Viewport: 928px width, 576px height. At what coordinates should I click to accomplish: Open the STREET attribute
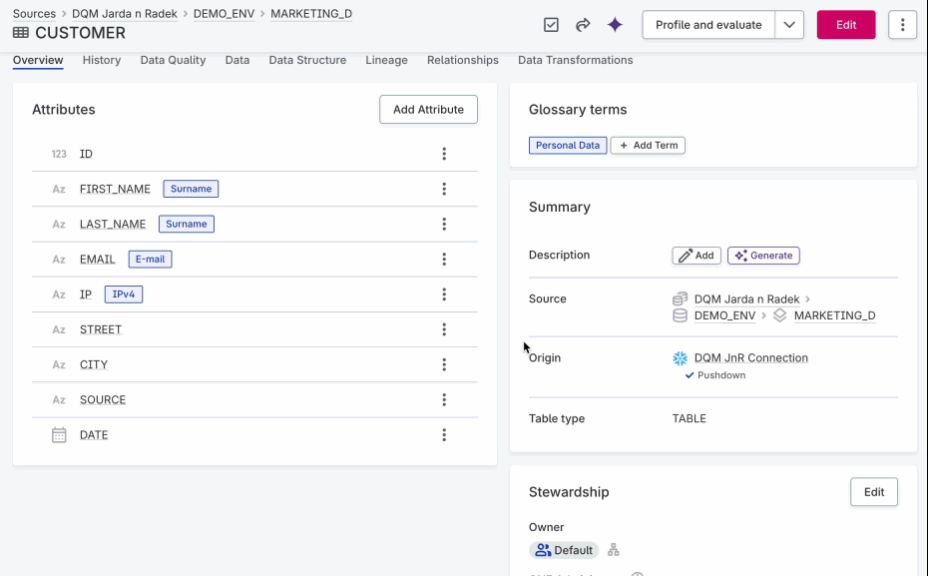tap(101, 330)
